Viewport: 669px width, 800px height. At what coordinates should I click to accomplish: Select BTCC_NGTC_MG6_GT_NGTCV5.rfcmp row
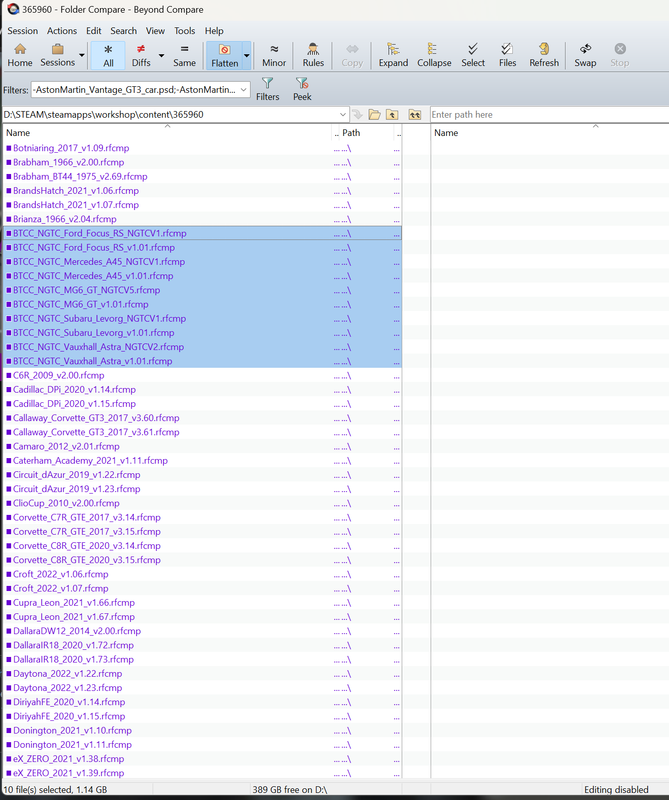point(202,290)
